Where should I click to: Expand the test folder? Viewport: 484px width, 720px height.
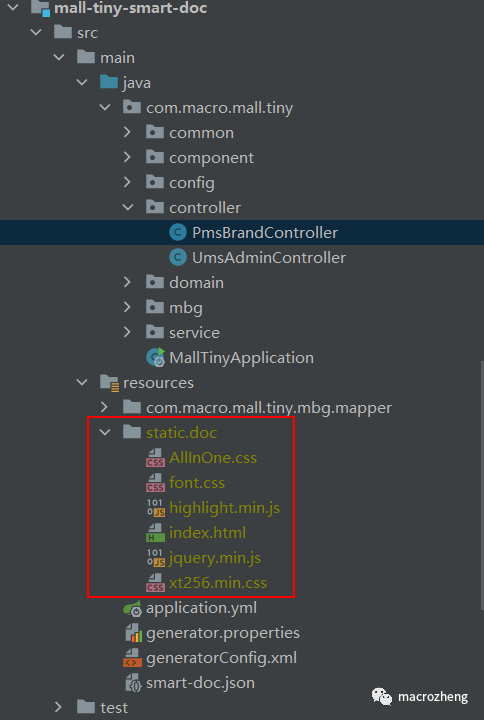(x=58, y=707)
